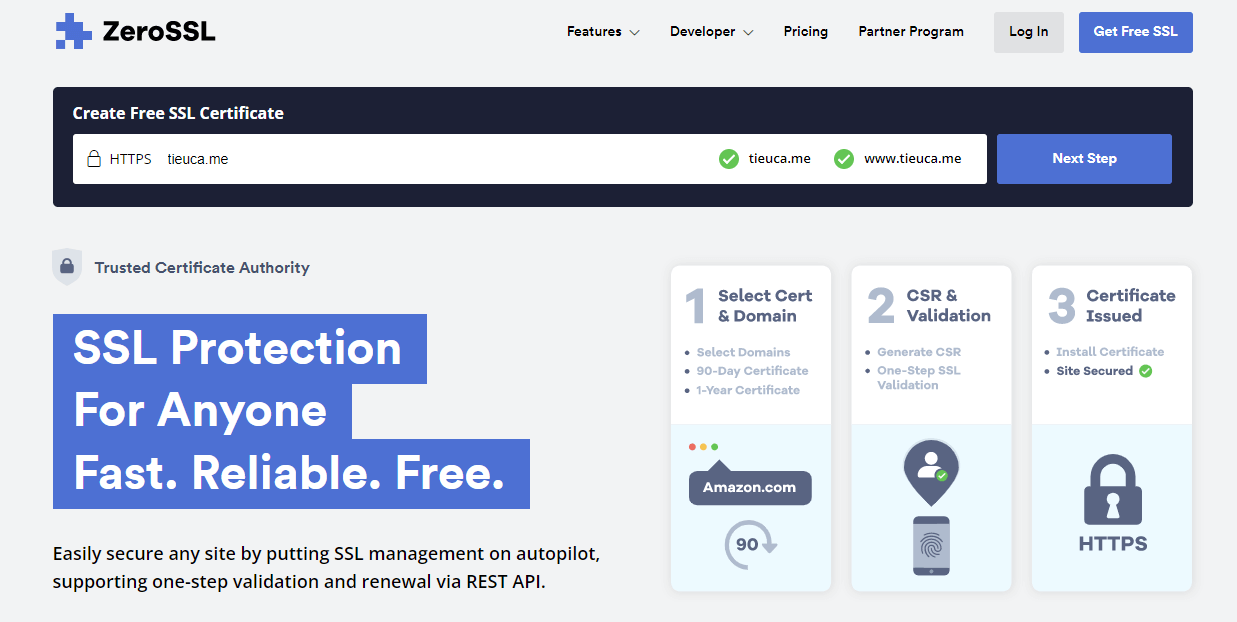Viewport: 1237px width, 622px height.
Task: Click the Easily secure any site description text
Action: tap(326, 567)
